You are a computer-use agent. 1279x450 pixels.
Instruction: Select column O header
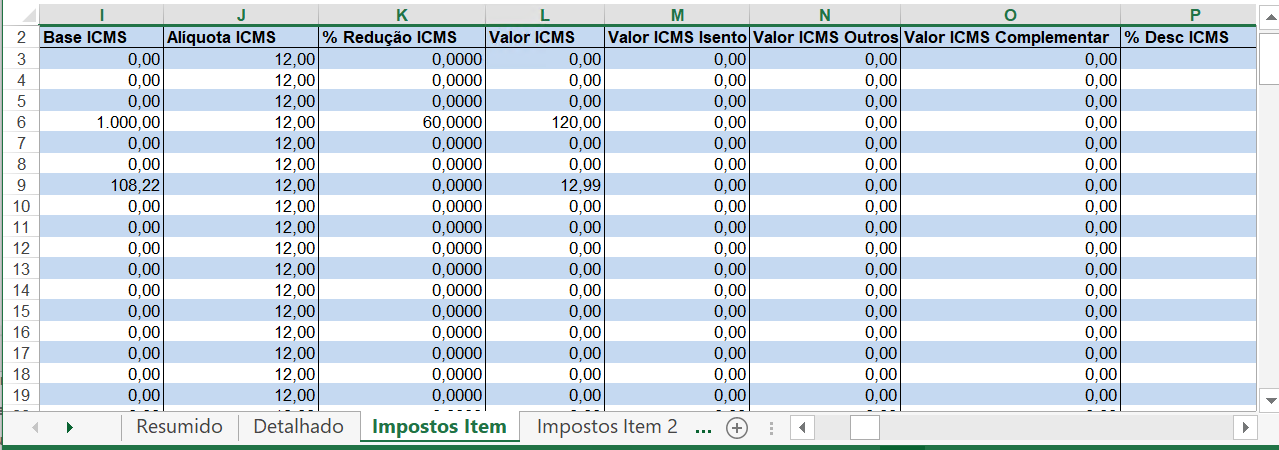(x=1010, y=15)
